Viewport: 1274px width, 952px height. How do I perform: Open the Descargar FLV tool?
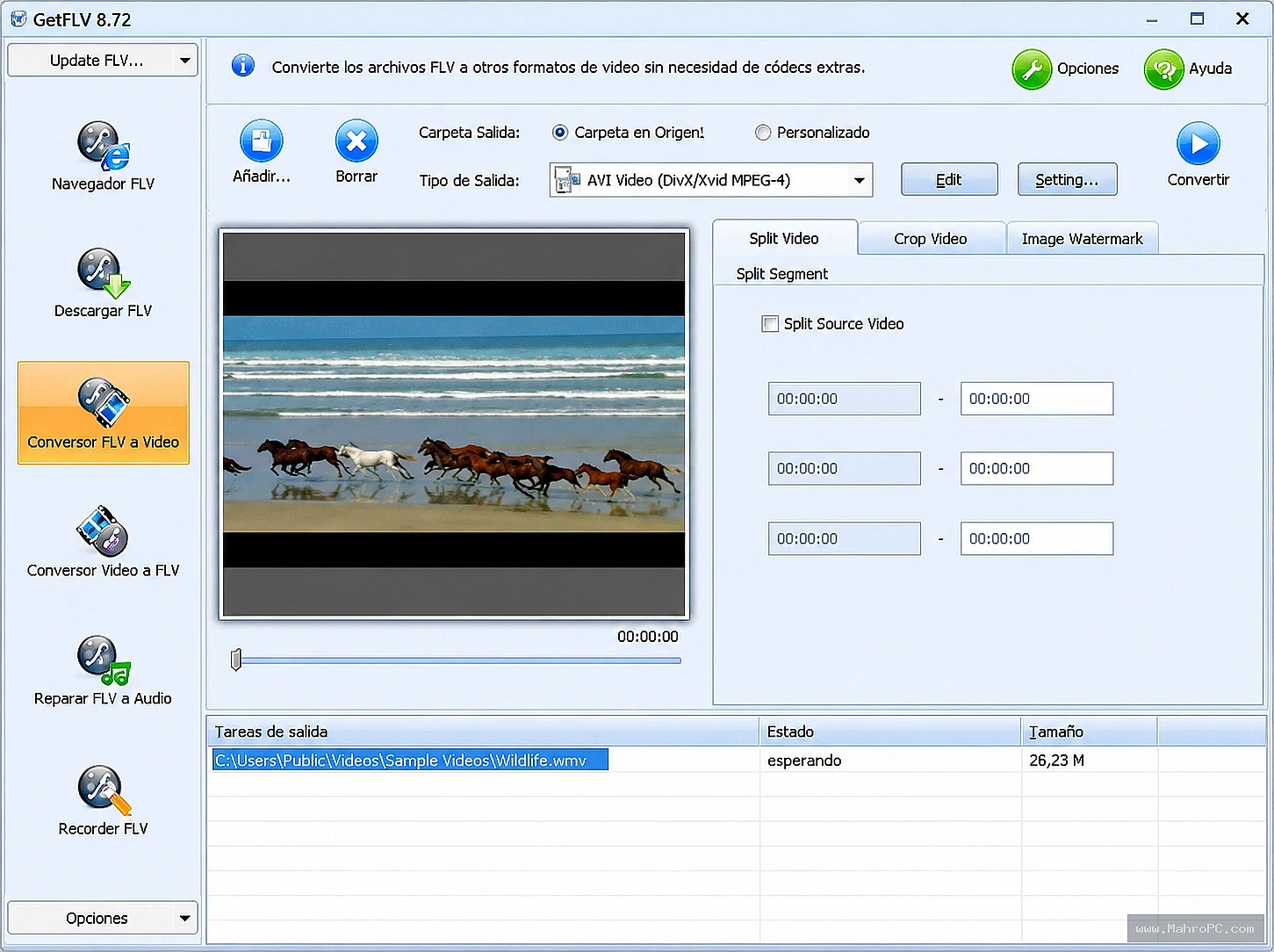103,284
